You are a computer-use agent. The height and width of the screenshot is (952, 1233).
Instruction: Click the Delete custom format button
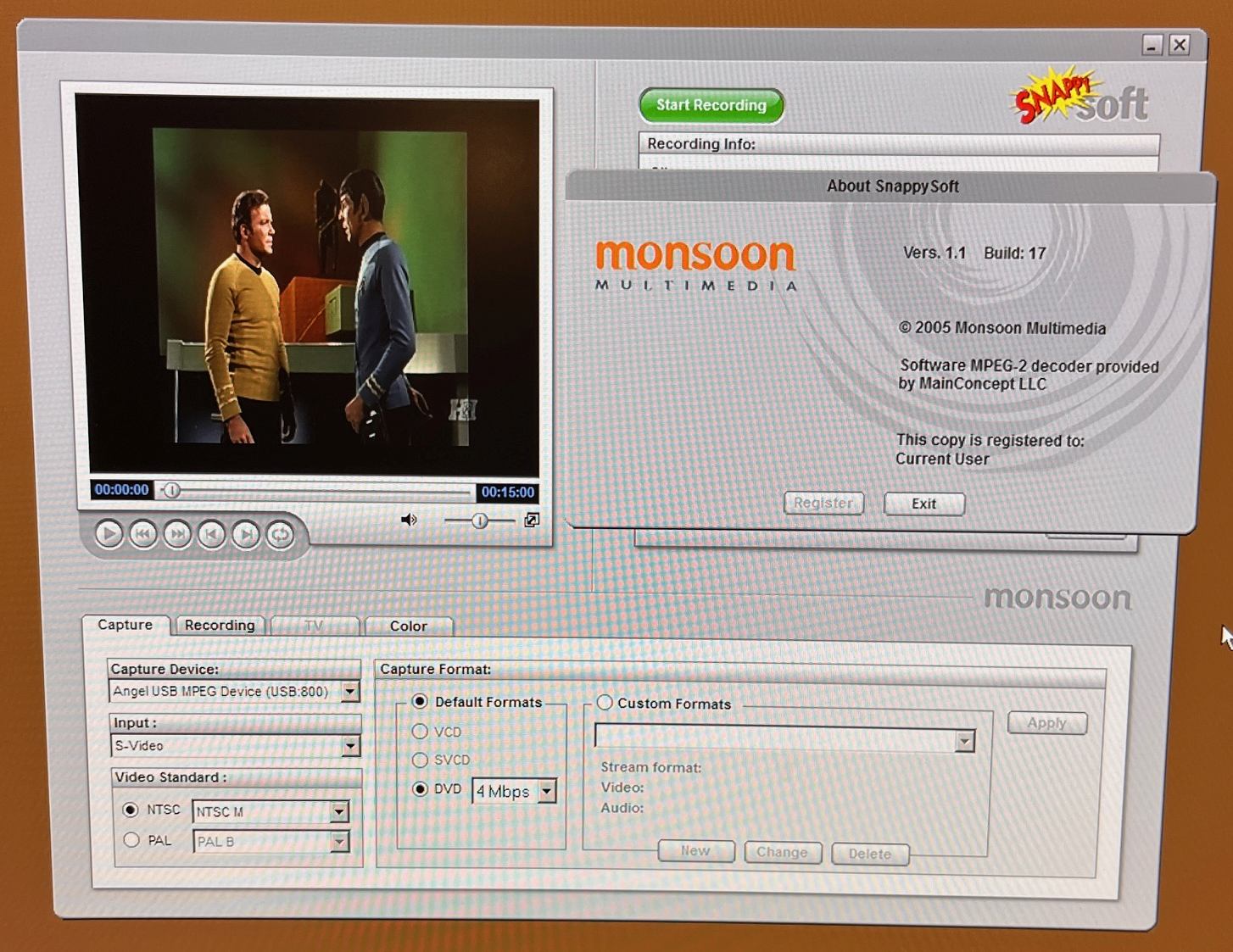[871, 854]
